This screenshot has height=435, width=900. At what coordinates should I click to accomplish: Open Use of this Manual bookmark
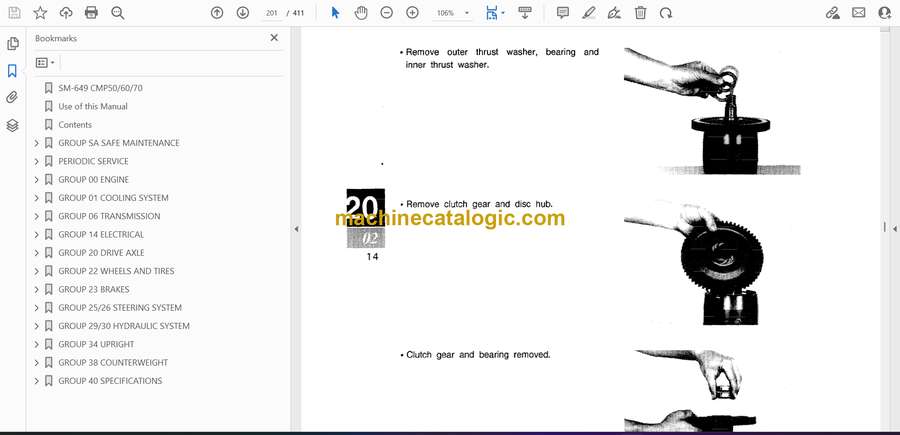pyautogui.click(x=93, y=106)
